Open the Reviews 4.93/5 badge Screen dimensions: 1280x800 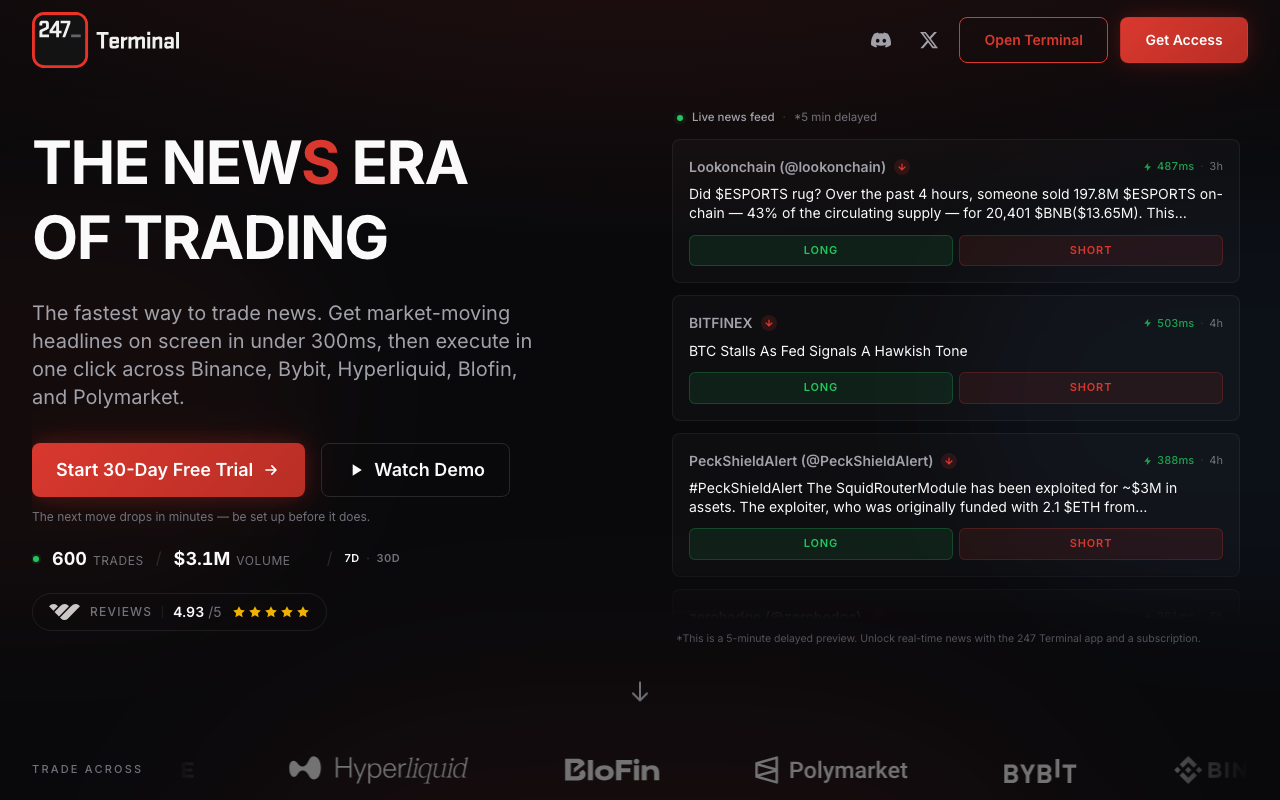pyautogui.click(x=179, y=612)
